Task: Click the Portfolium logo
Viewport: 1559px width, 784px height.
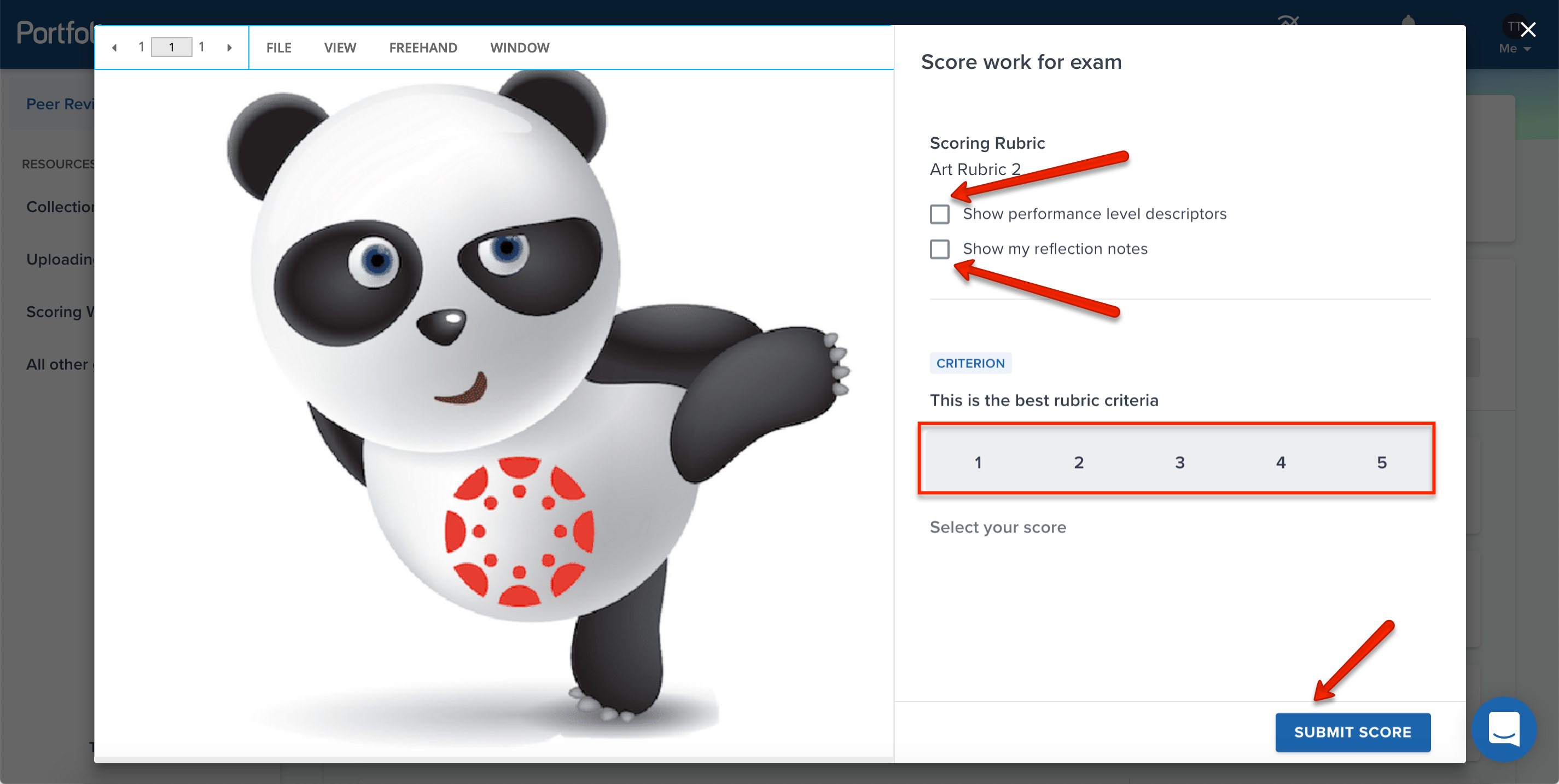Action: point(56,33)
